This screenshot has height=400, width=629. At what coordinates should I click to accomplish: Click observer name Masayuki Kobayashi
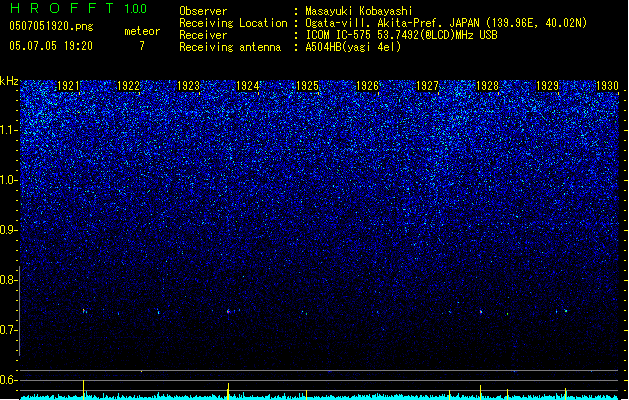coord(359,11)
